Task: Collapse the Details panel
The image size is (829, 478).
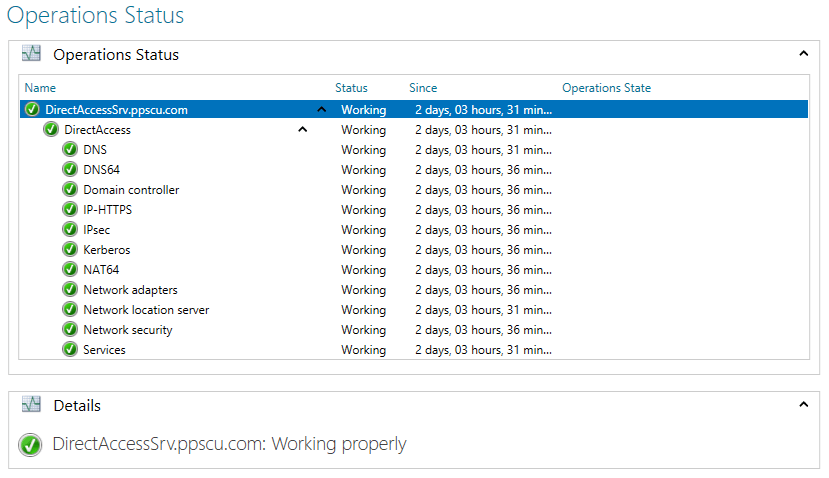Action: (804, 405)
